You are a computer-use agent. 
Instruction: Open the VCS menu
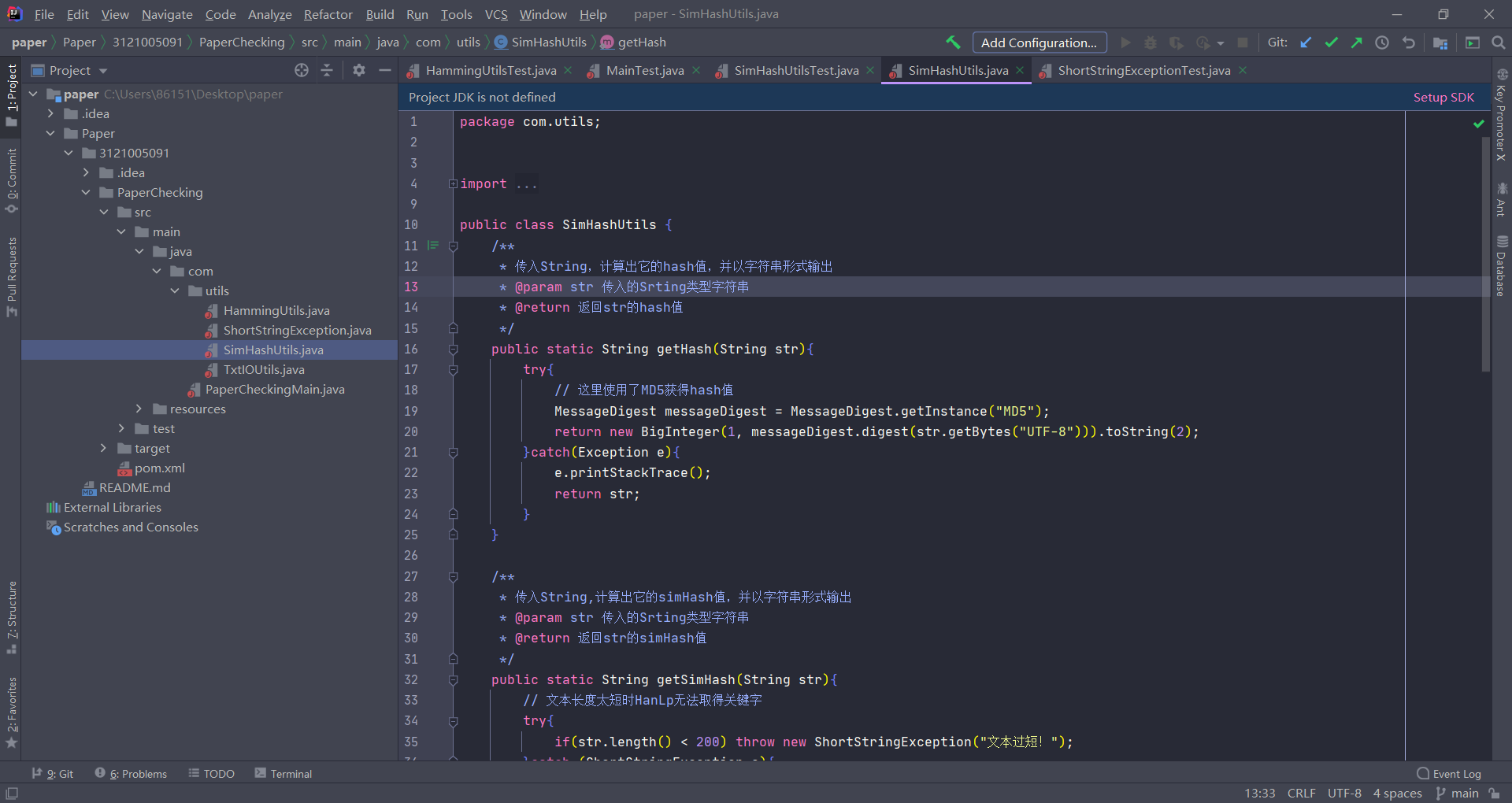pyautogui.click(x=496, y=14)
